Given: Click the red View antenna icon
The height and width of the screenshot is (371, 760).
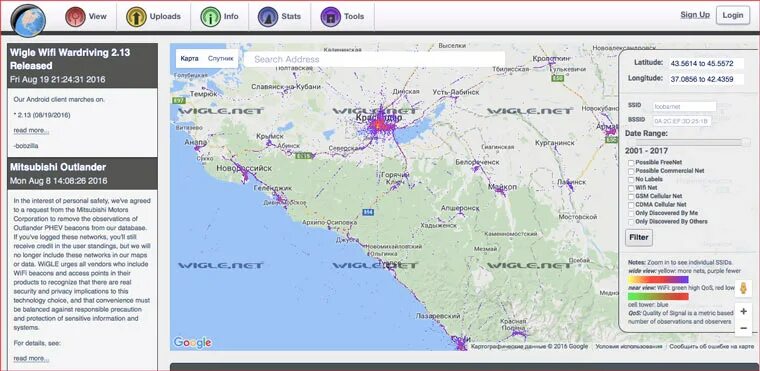Looking at the screenshot, I should coord(75,16).
